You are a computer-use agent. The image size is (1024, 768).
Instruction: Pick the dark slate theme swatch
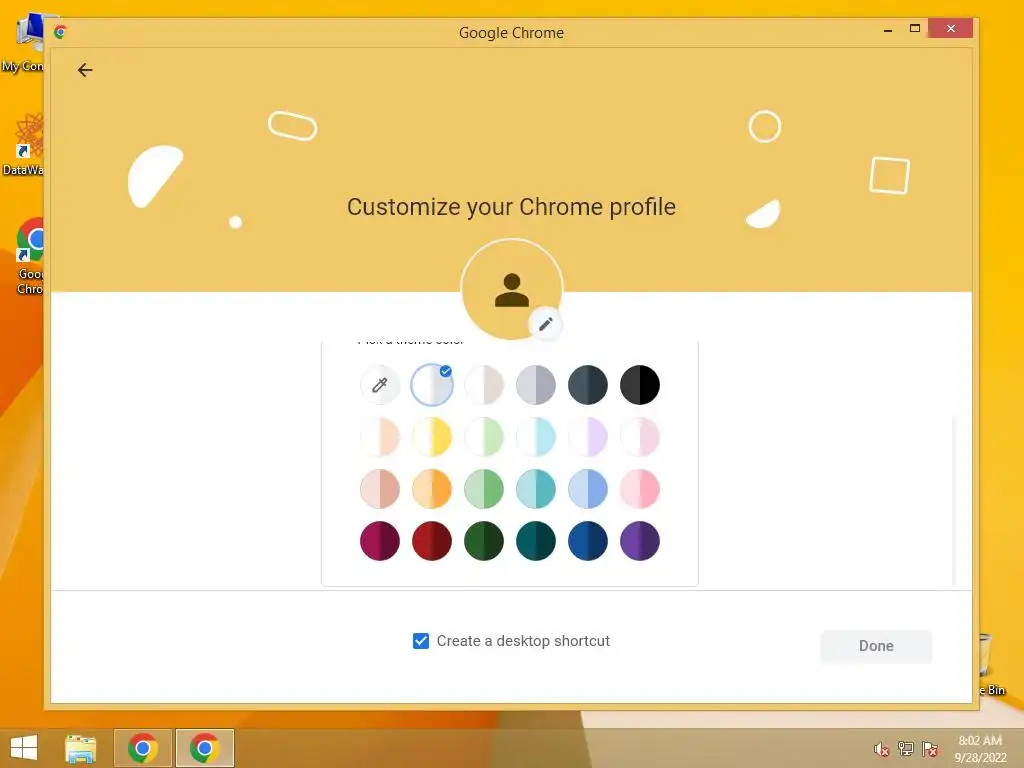(588, 385)
